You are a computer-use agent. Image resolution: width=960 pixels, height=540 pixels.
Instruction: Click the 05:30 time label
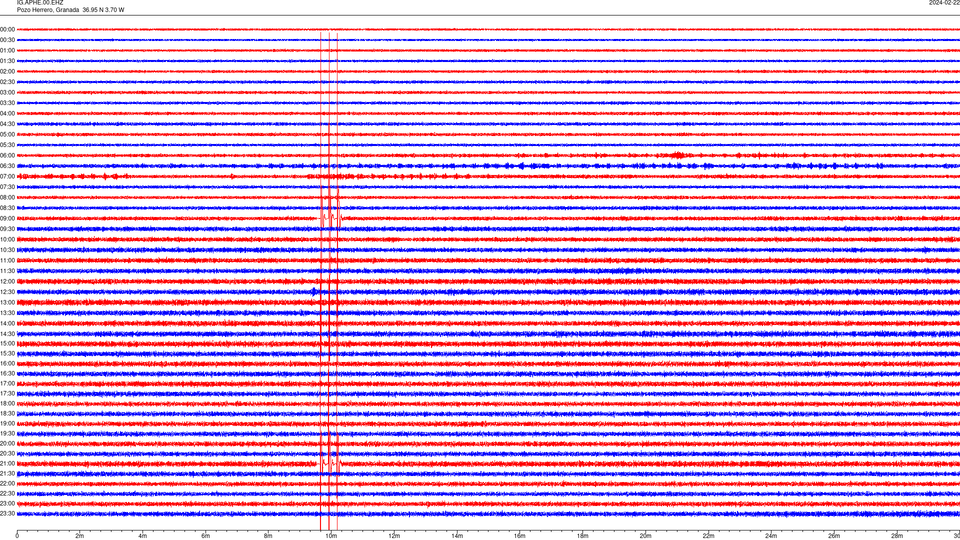pyautogui.click(x=7, y=144)
